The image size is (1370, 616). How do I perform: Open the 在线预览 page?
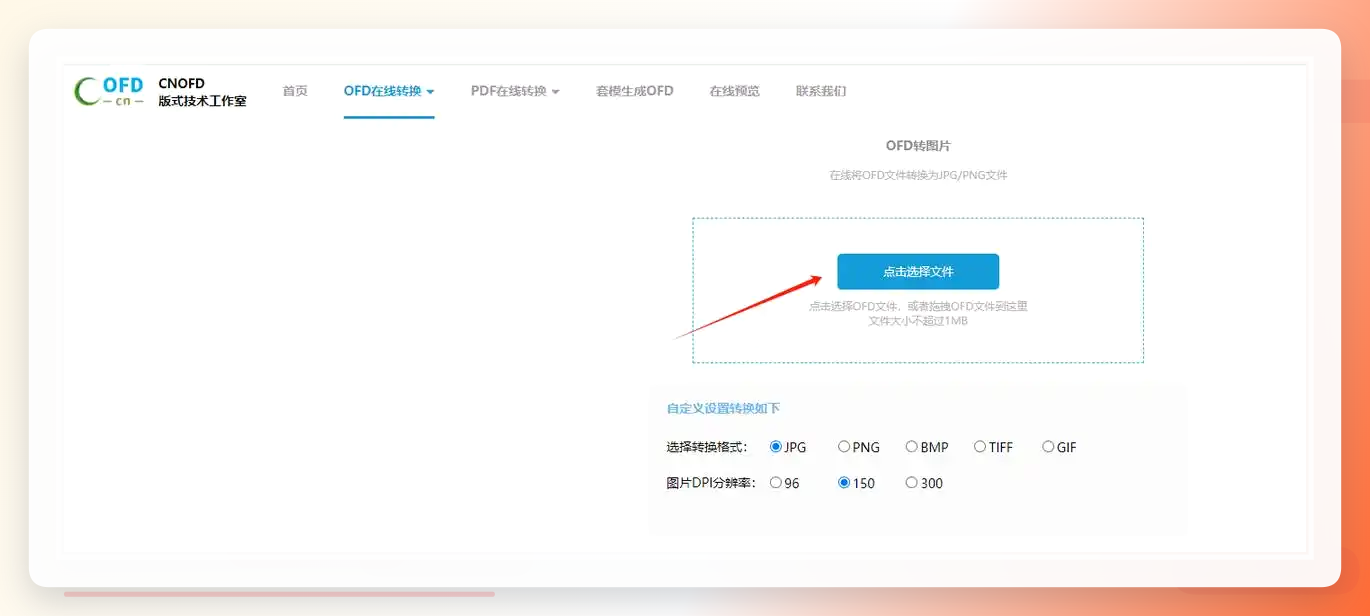(735, 91)
